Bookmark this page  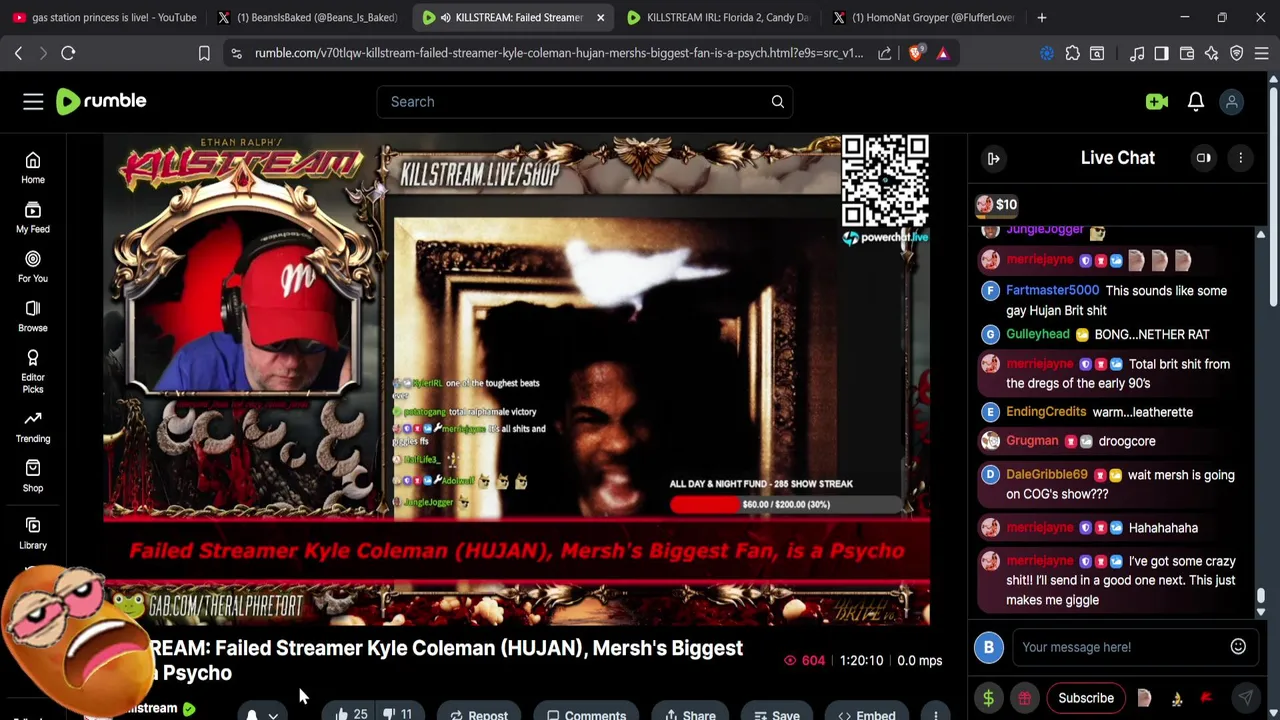pyautogui.click(x=204, y=53)
